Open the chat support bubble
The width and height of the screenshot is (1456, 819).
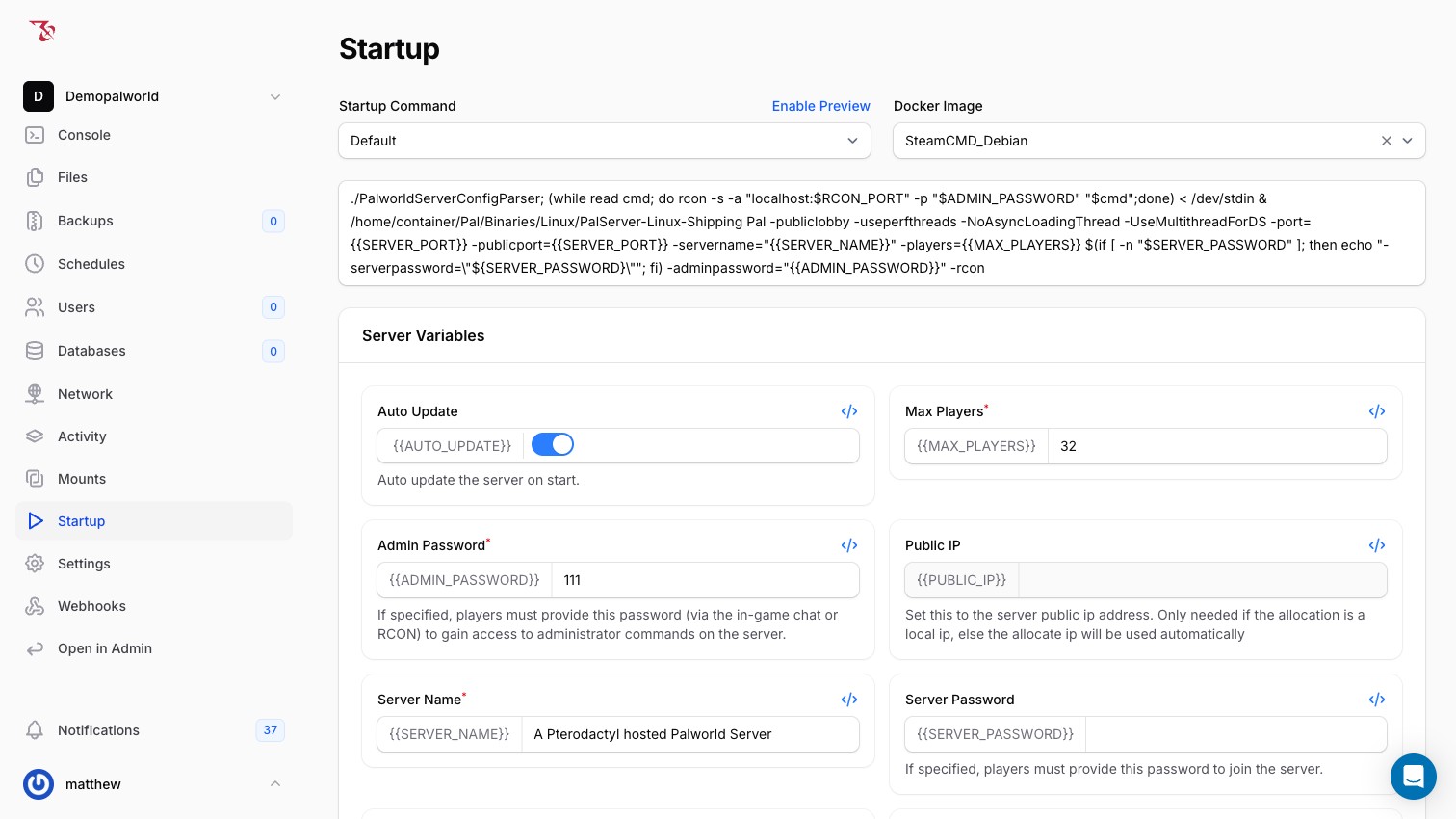point(1414,777)
